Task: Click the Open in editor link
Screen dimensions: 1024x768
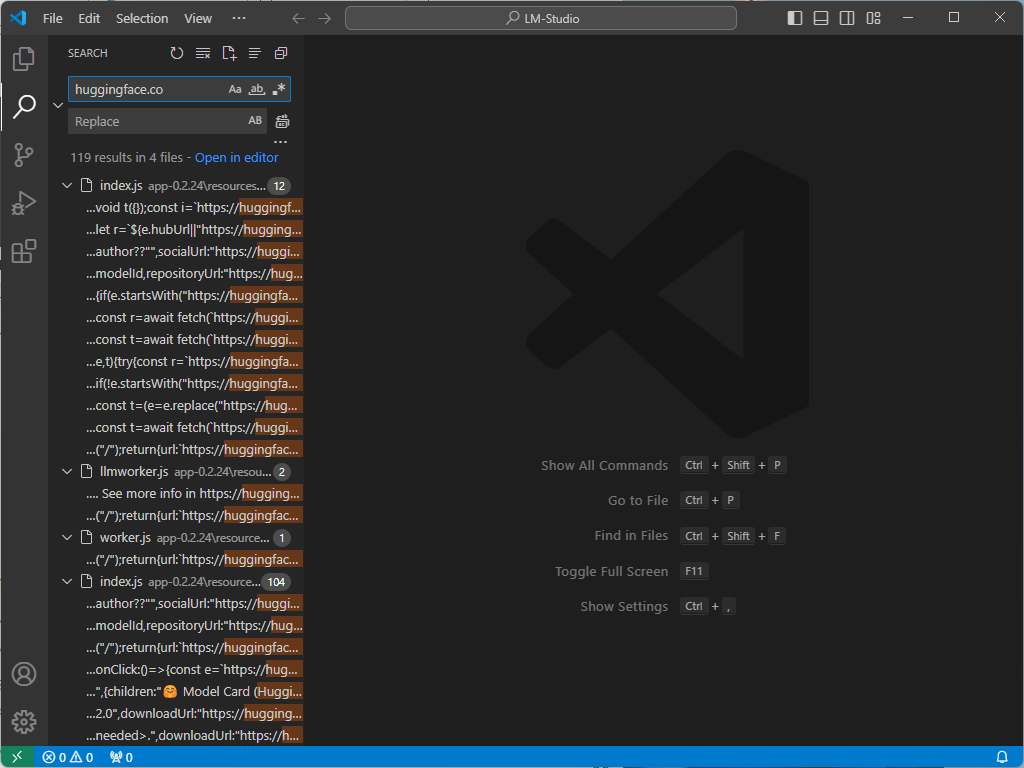Action: pyautogui.click(x=236, y=157)
